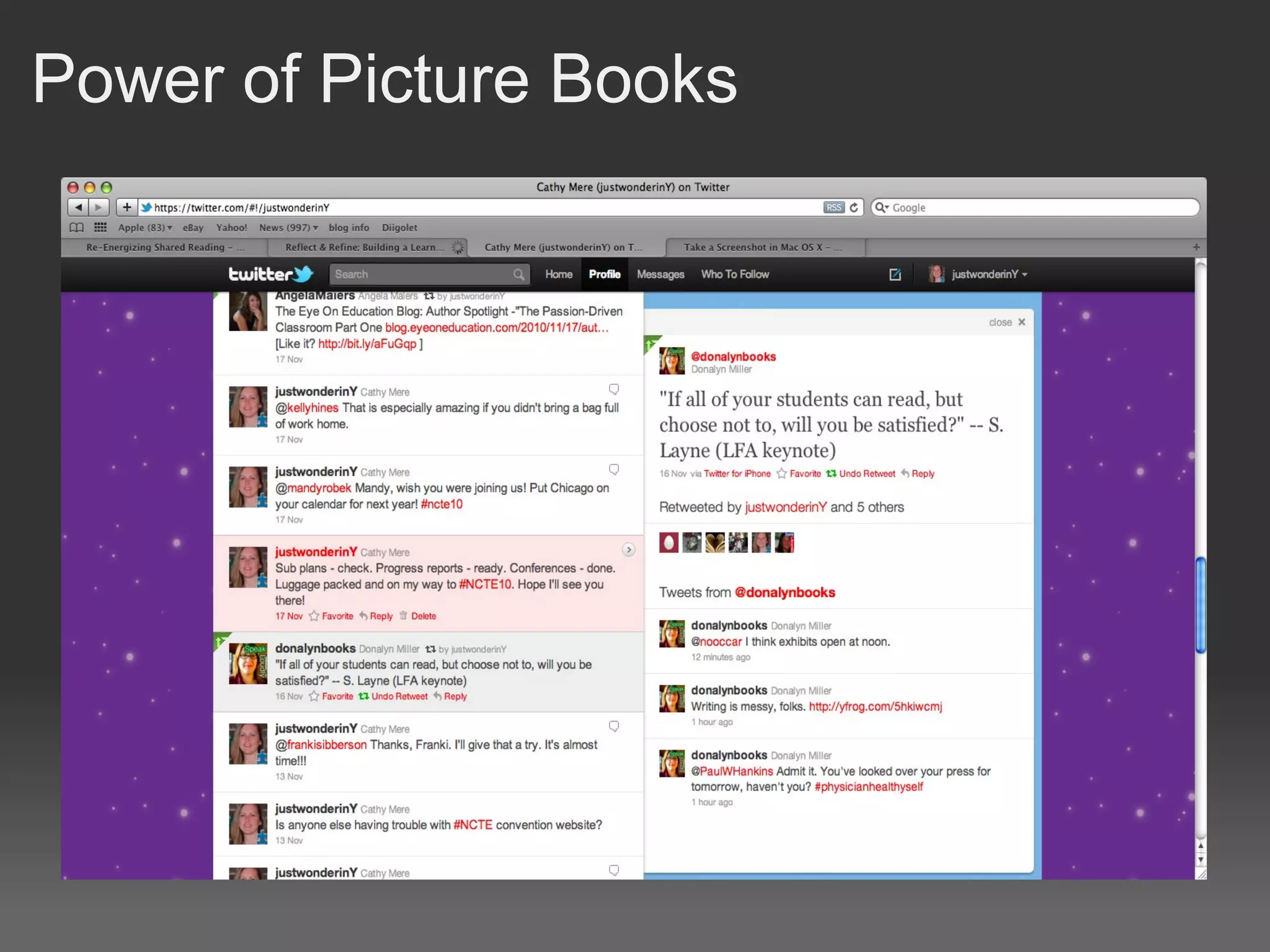Viewport: 1270px width, 952px height.
Task: Click the plus add bookmark button
Action: coord(127,207)
